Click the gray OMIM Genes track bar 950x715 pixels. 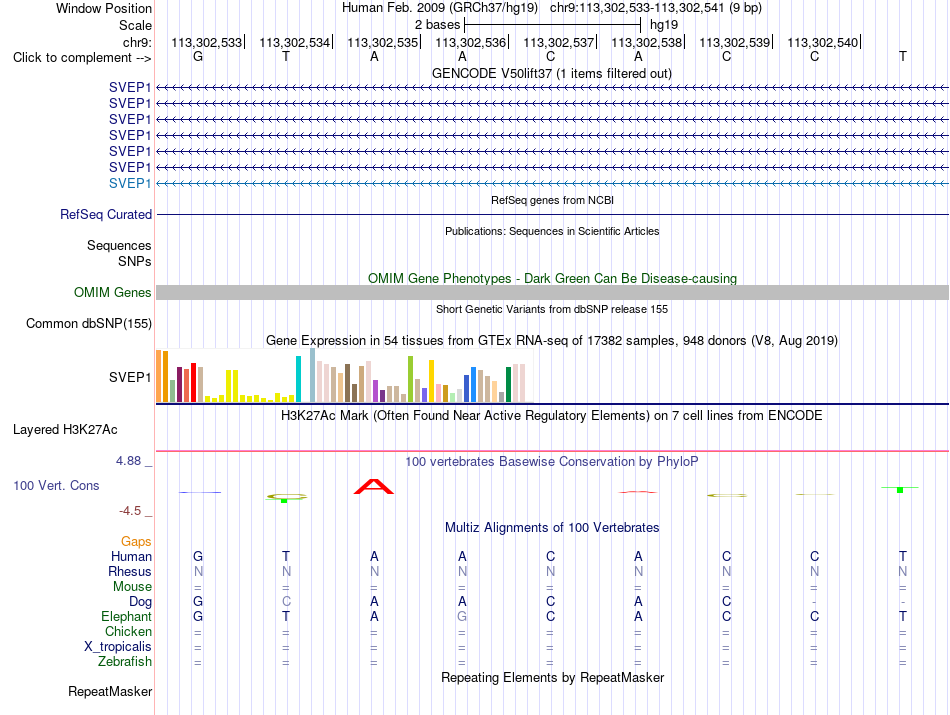click(x=552, y=293)
